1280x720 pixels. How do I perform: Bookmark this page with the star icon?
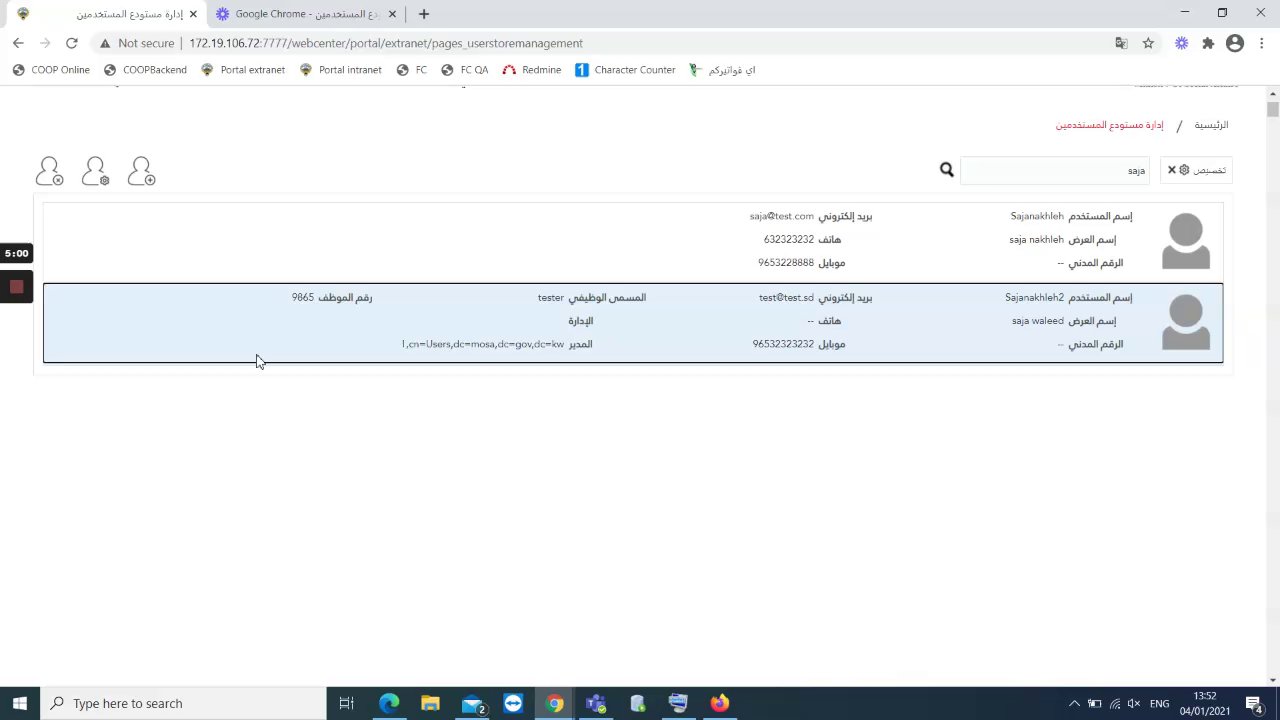1148,43
